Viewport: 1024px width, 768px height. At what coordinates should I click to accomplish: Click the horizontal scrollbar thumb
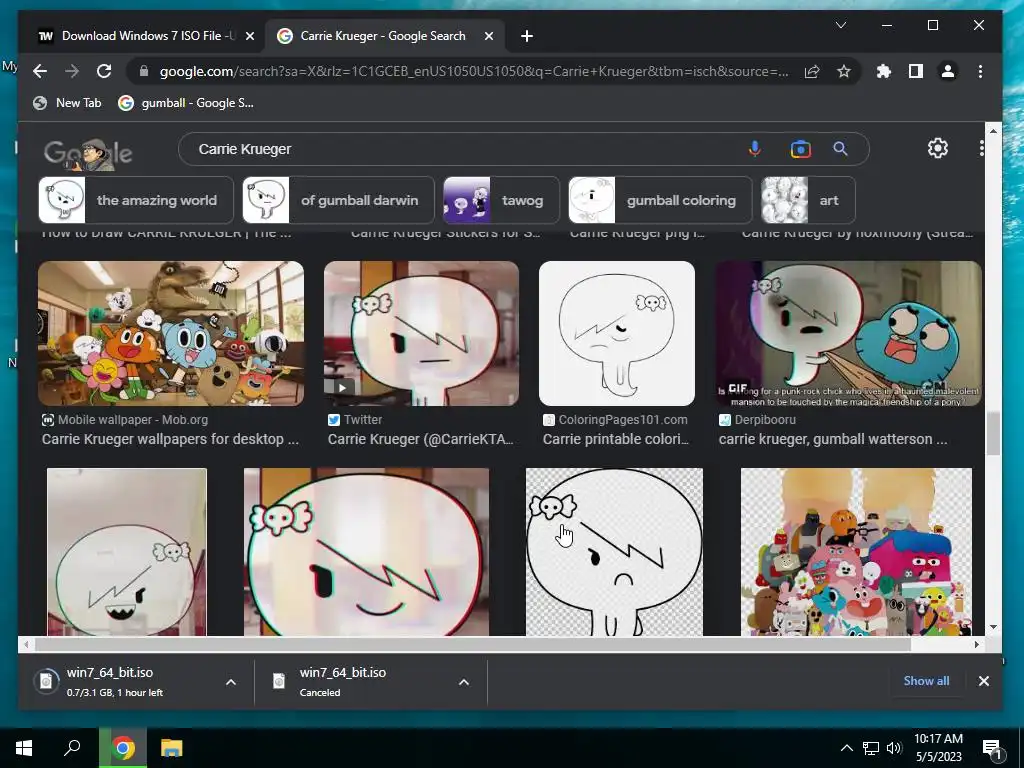[x=473, y=645]
